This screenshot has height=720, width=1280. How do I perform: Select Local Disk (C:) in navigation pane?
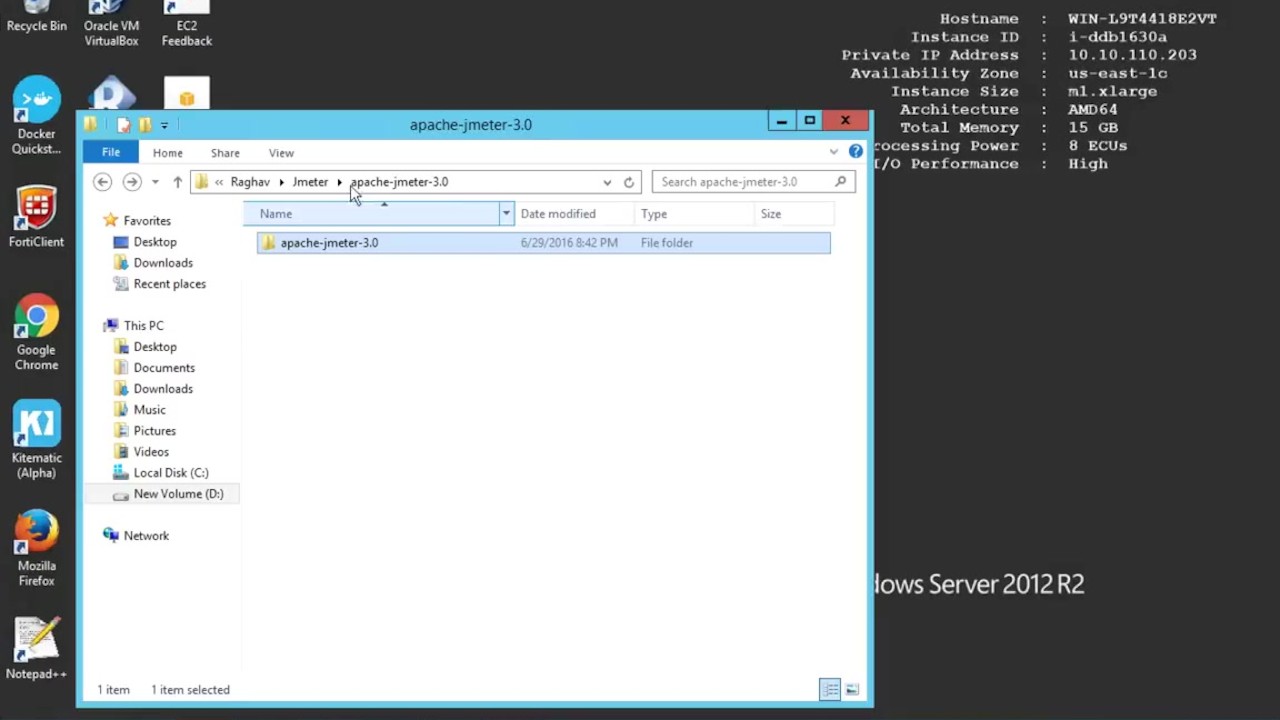coord(171,473)
